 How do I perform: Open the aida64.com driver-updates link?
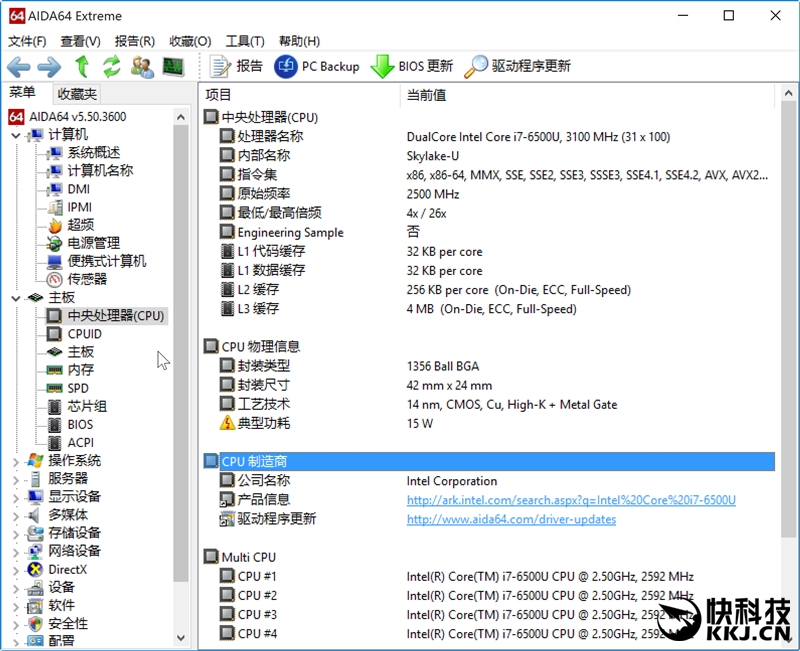pos(511,519)
